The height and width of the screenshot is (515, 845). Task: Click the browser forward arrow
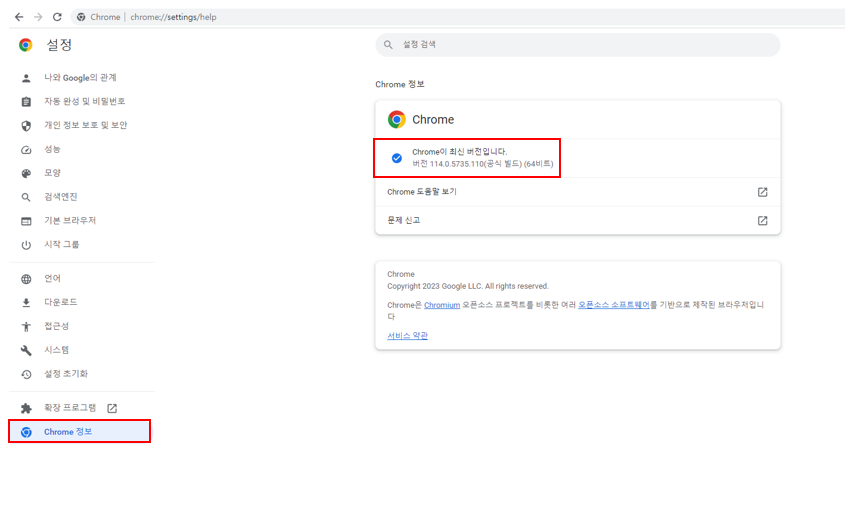pyautogui.click(x=38, y=17)
